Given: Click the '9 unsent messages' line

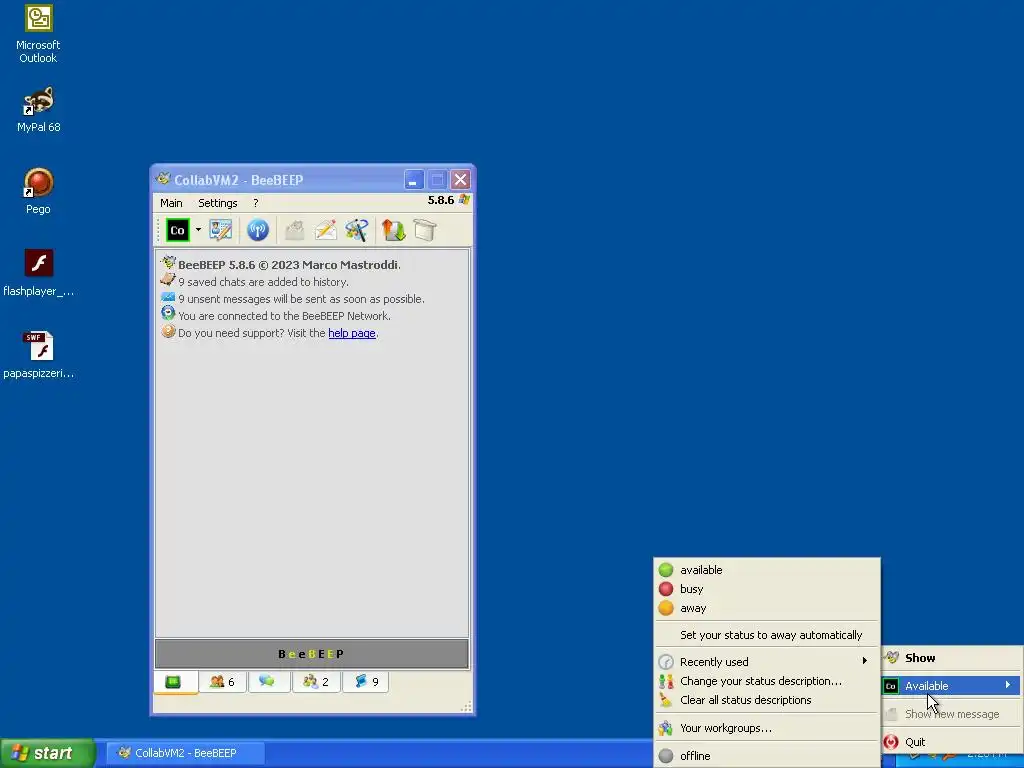Looking at the screenshot, I should 301,299.
